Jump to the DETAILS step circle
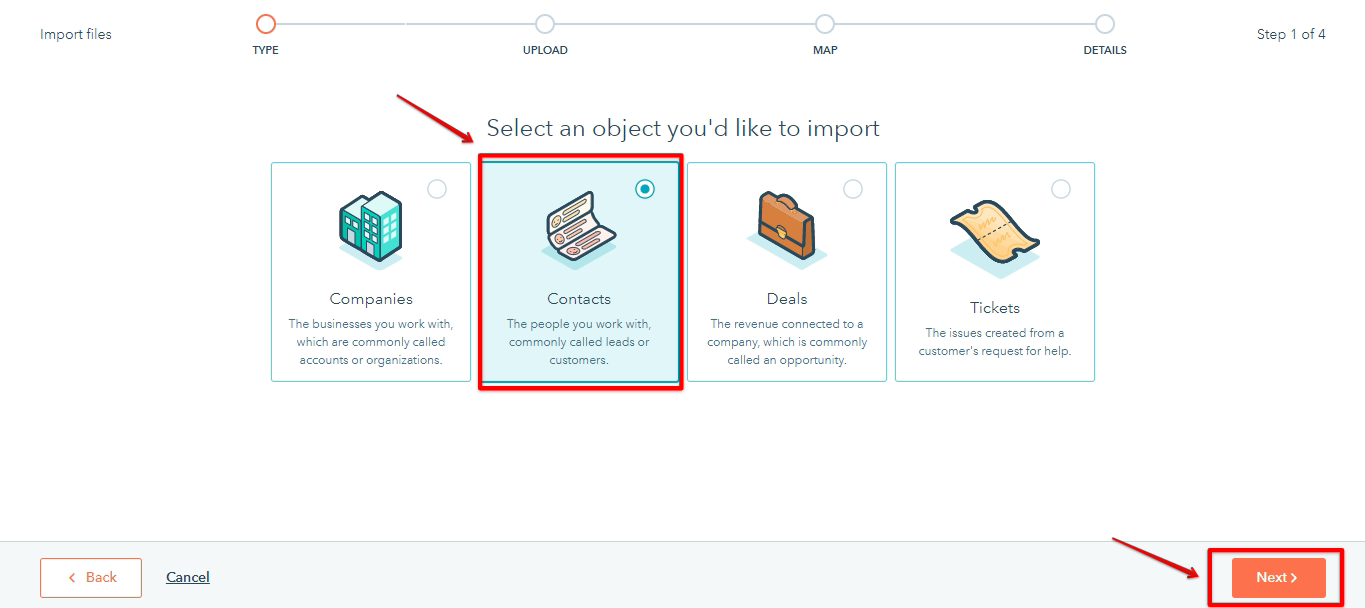 pyautogui.click(x=1105, y=24)
